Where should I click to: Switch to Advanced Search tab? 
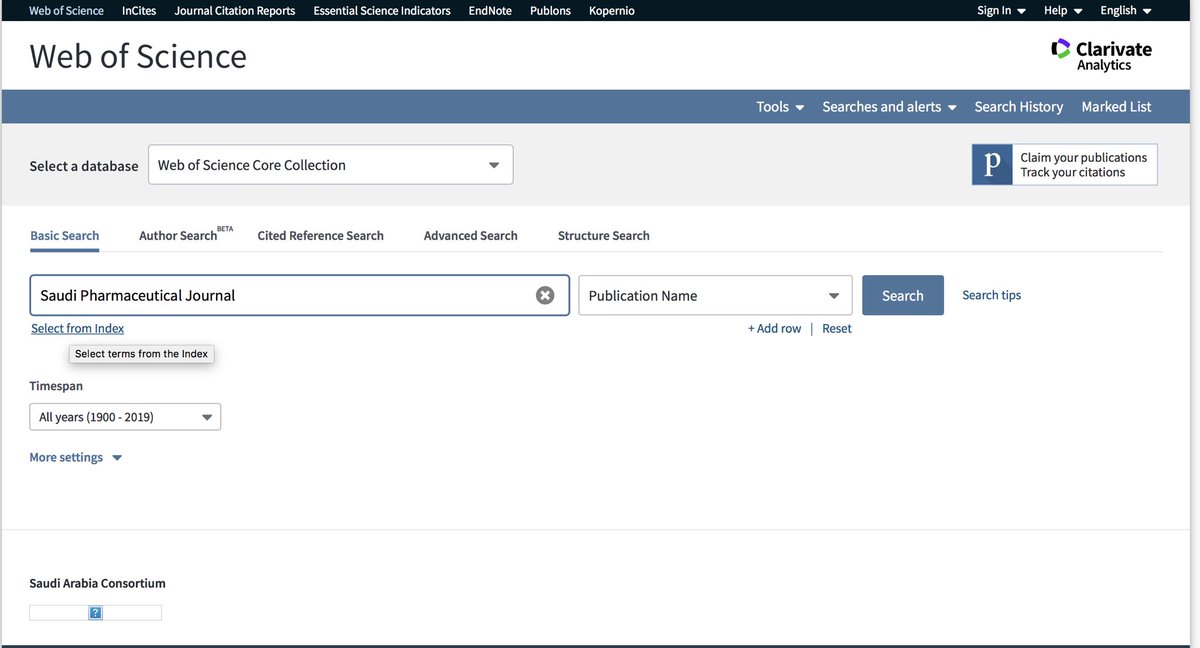(470, 235)
